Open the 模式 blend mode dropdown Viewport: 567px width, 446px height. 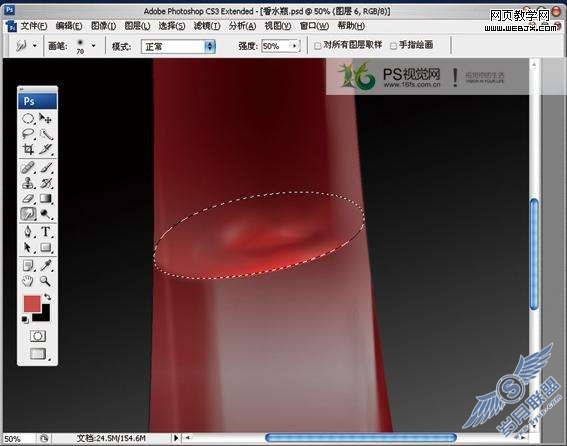pos(178,47)
